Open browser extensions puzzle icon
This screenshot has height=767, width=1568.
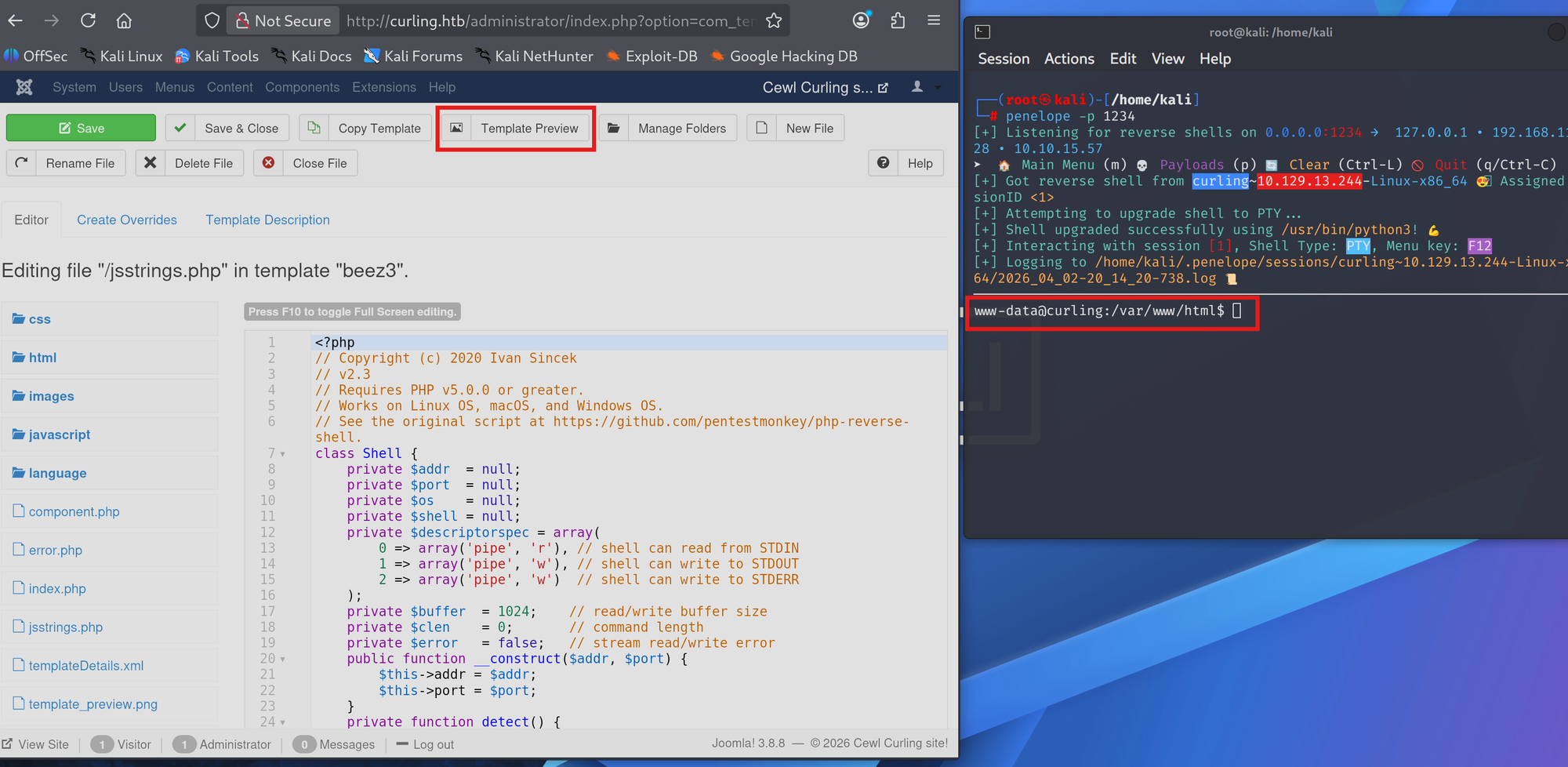(x=898, y=20)
